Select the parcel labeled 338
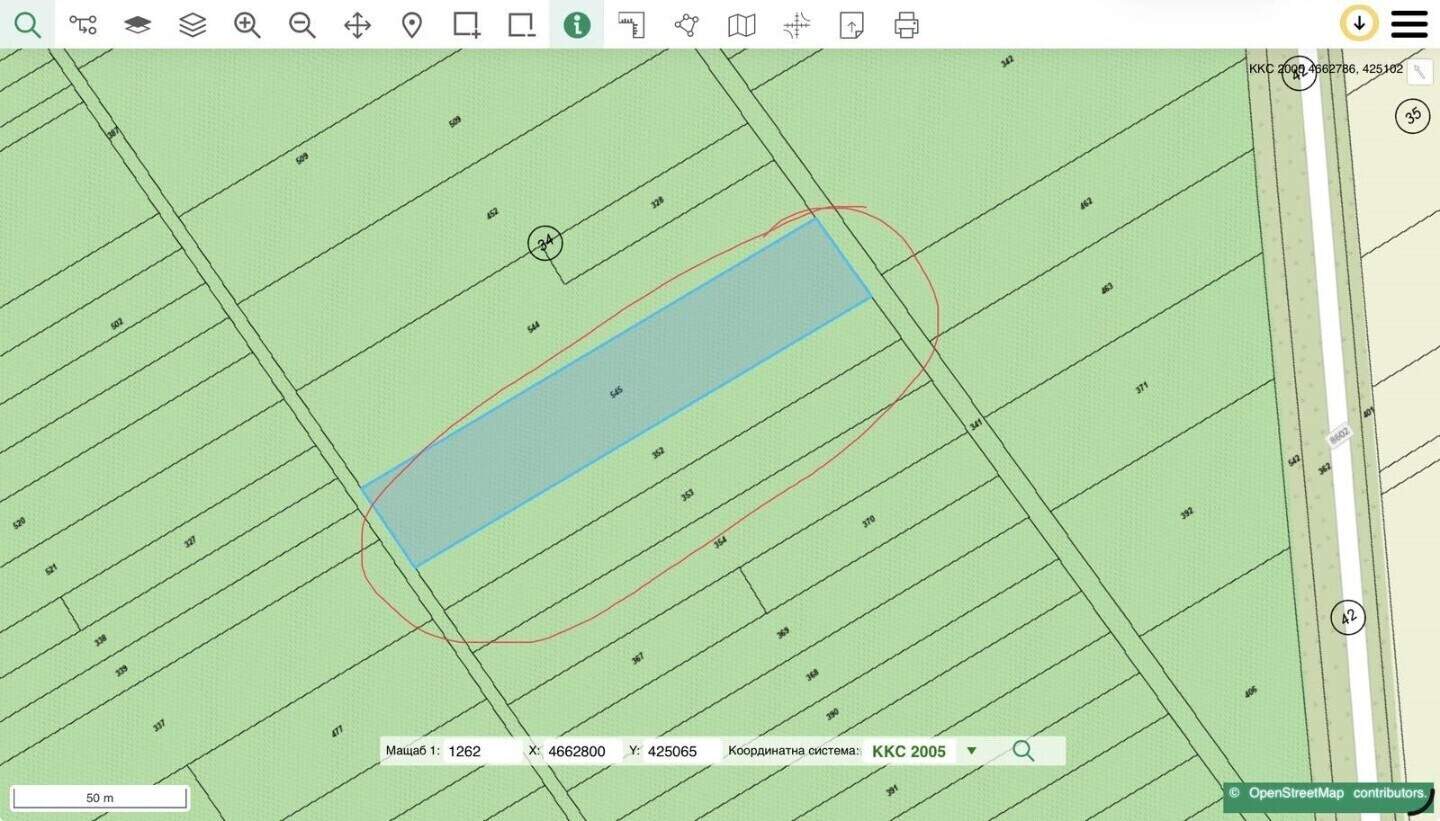The image size is (1440, 821). pos(100,639)
